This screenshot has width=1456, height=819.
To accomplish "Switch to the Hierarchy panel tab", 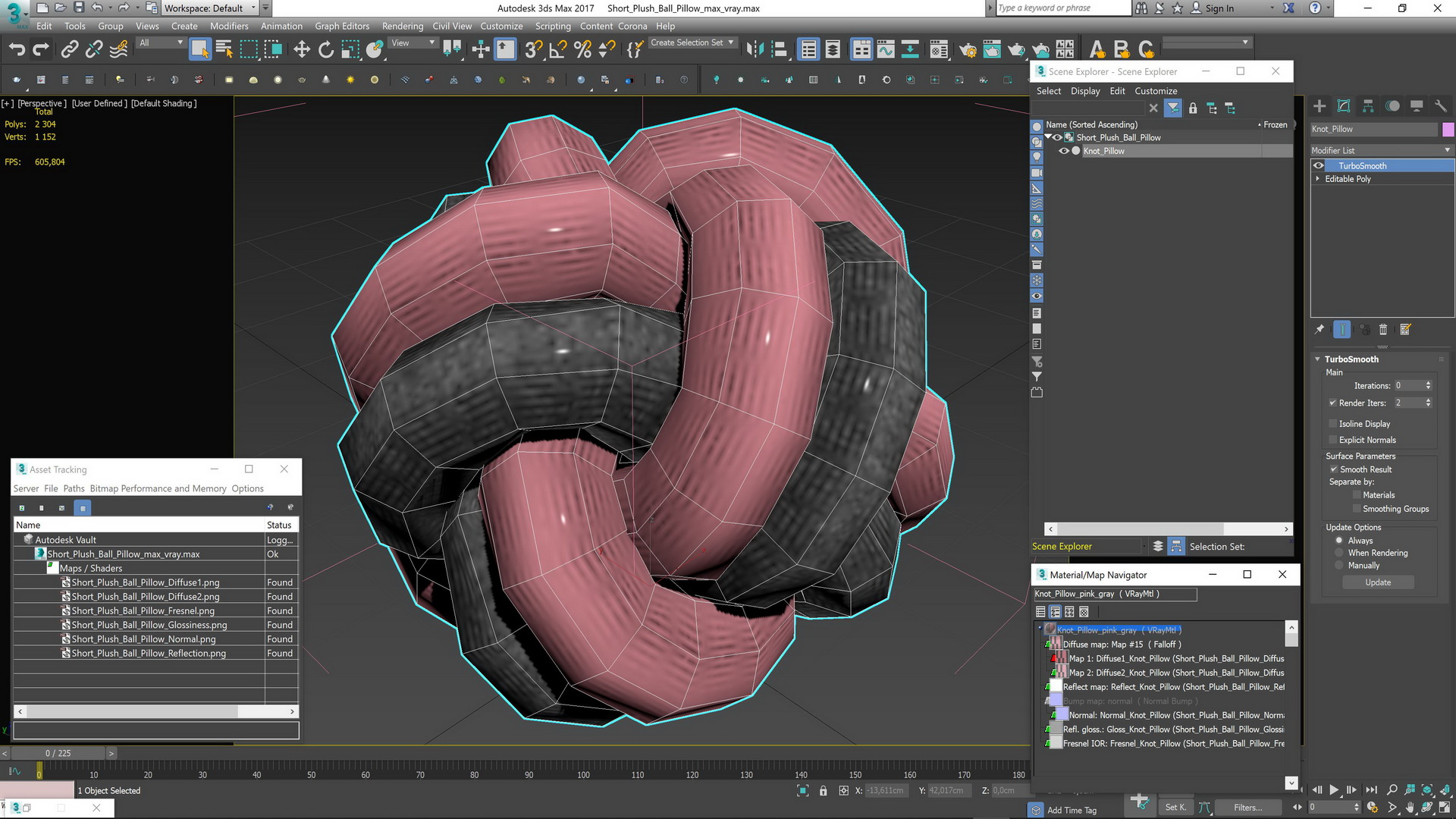I will 1368,106.
